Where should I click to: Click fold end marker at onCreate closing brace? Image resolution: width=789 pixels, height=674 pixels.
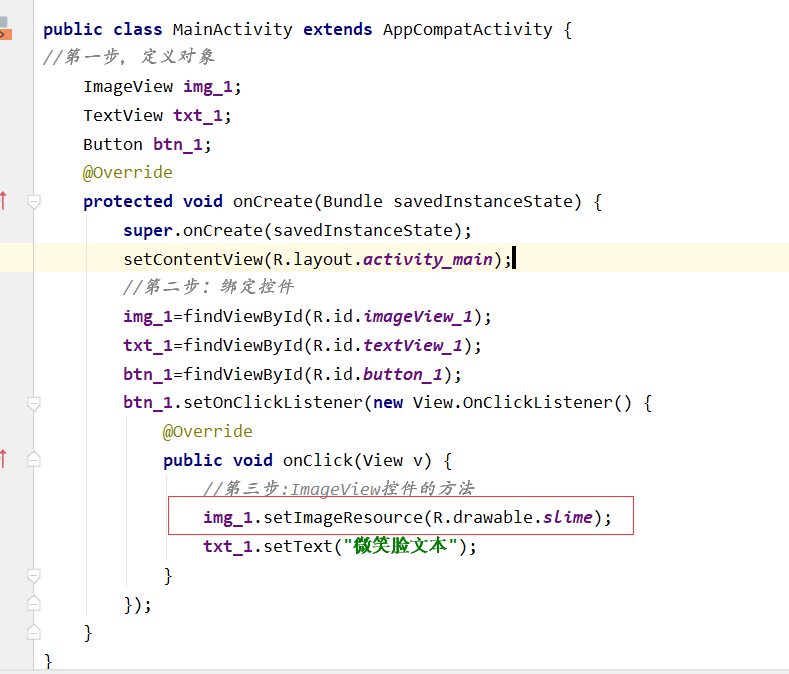tap(34, 632)
